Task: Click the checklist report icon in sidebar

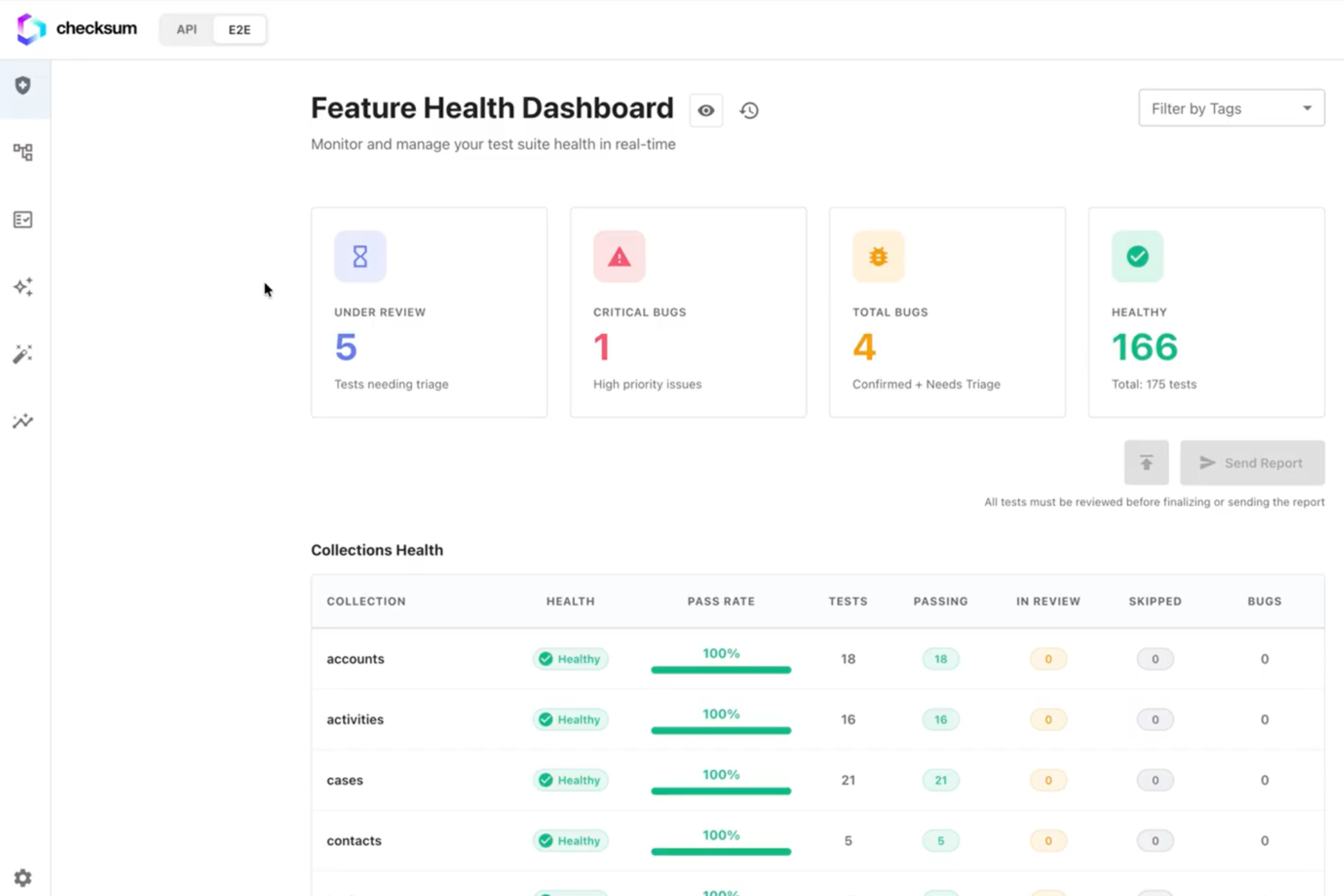Action: click(x=23, y=219)
